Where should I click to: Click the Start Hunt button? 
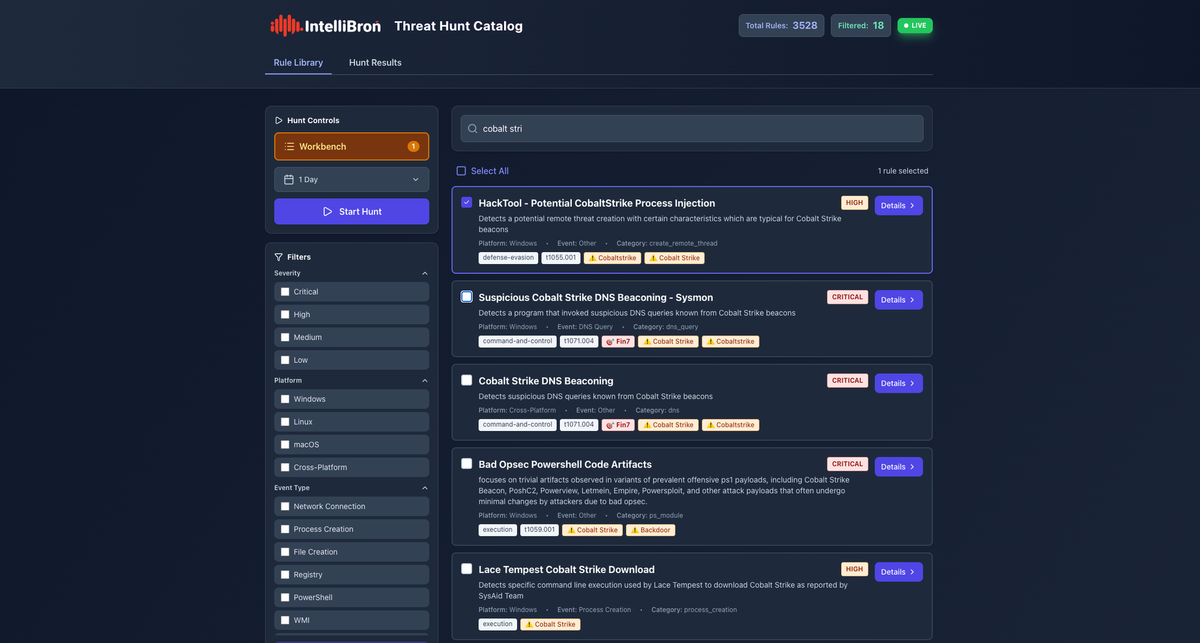[x=351, y=212]
